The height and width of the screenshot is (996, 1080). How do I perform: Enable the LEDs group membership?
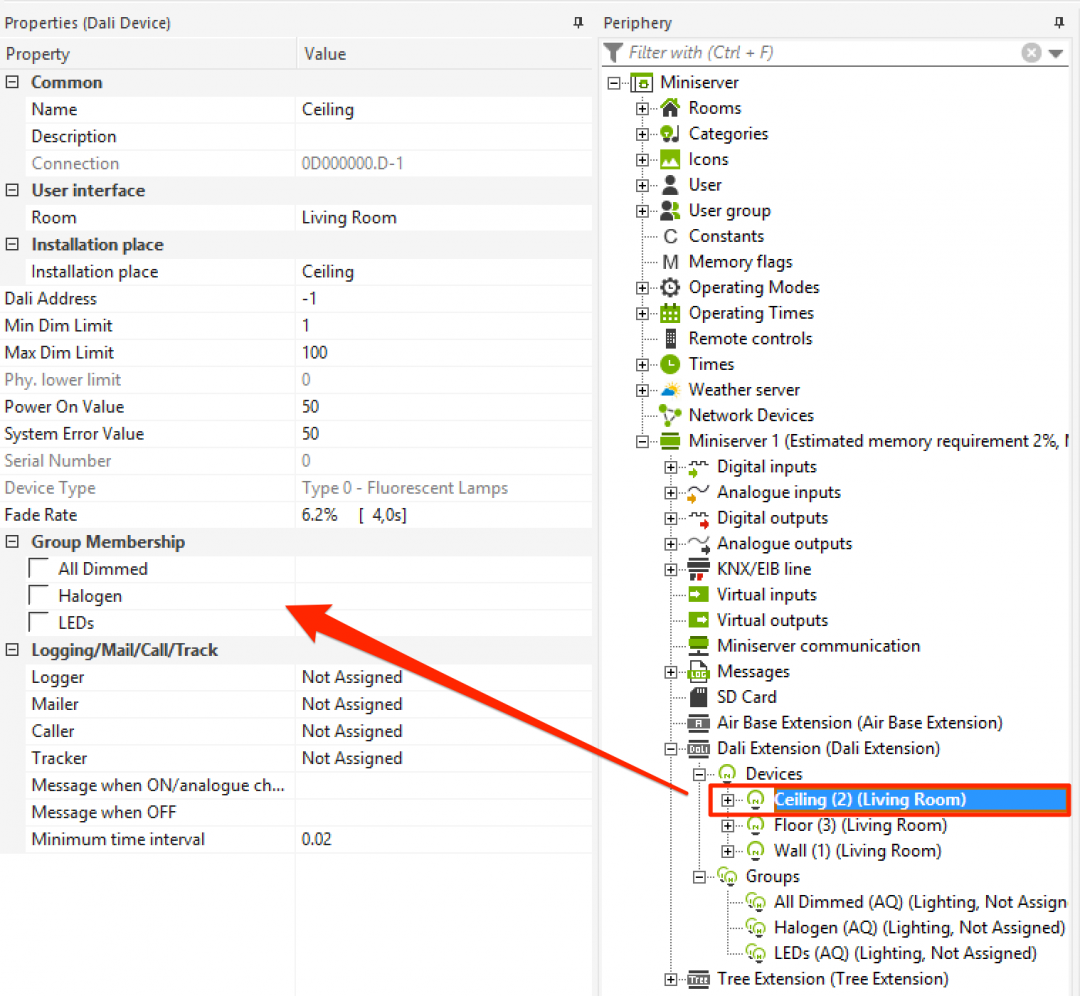37,622
